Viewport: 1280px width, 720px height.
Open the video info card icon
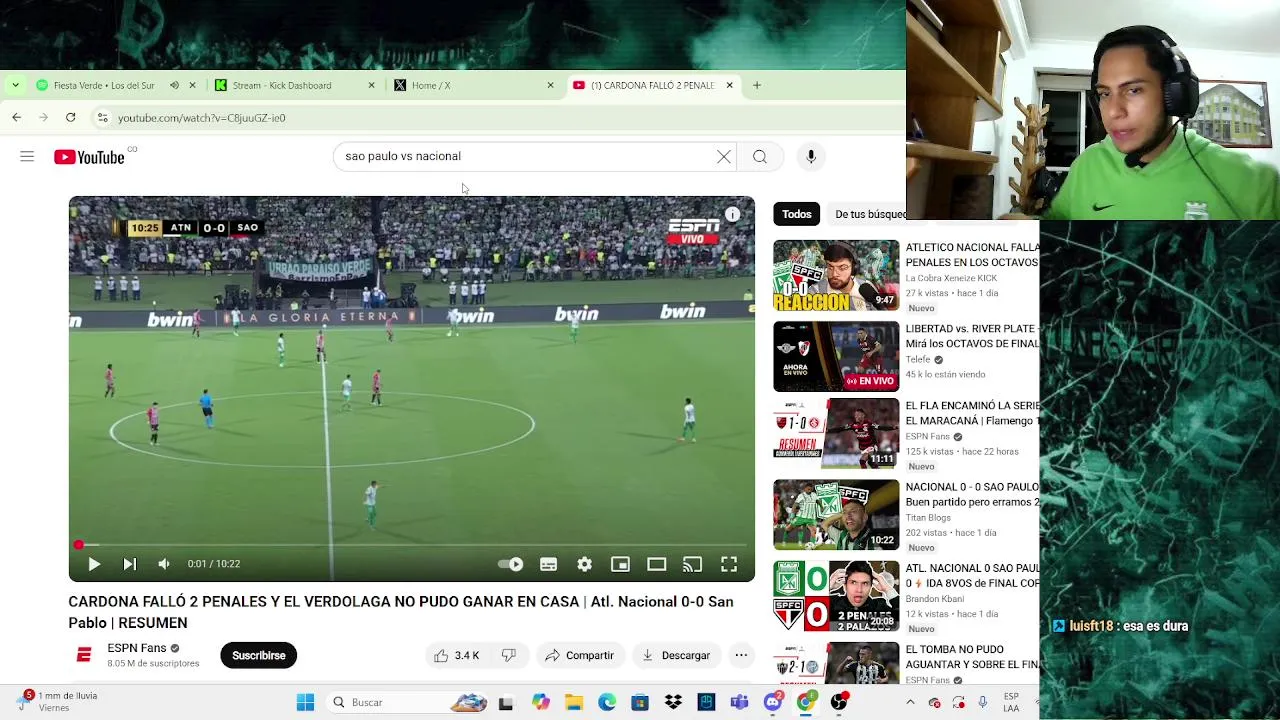tap(732, 215)
